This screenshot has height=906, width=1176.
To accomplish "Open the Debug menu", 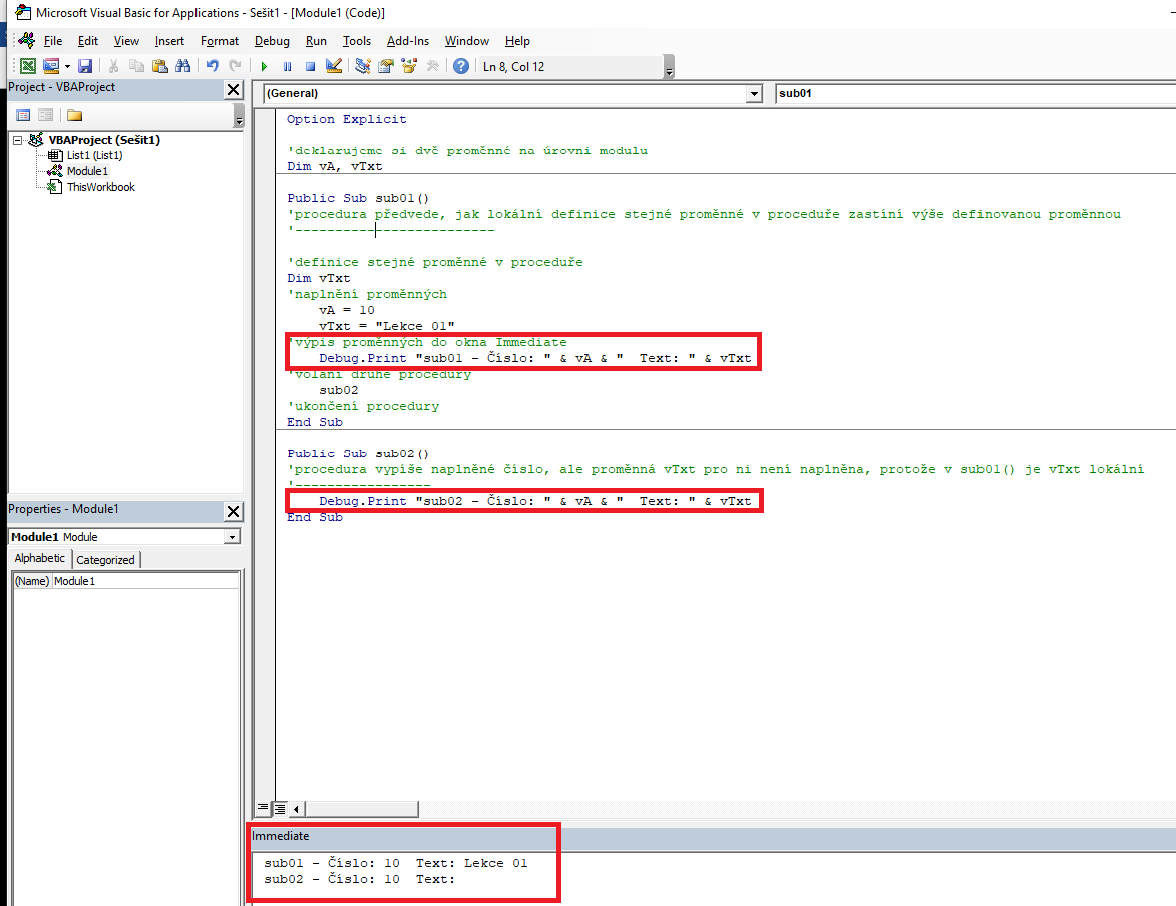I will [272, 41].
